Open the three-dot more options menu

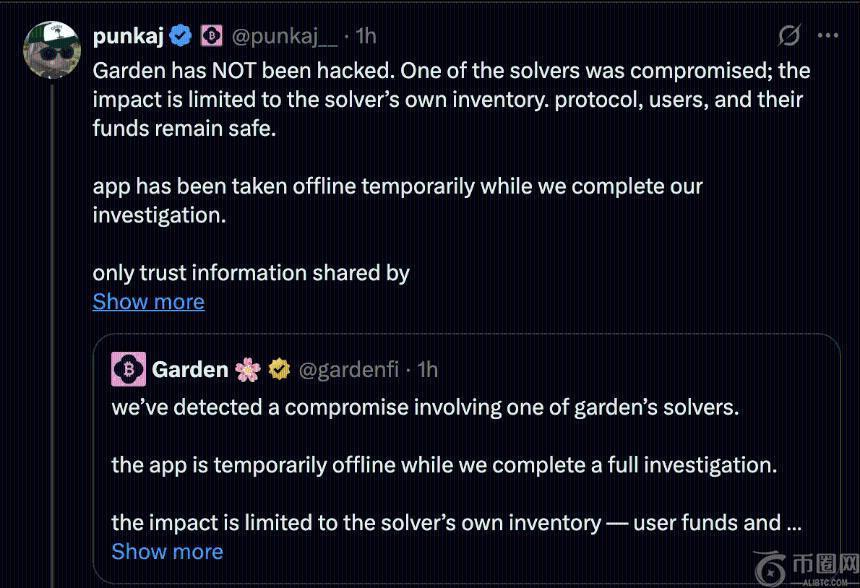click(828, 36)
